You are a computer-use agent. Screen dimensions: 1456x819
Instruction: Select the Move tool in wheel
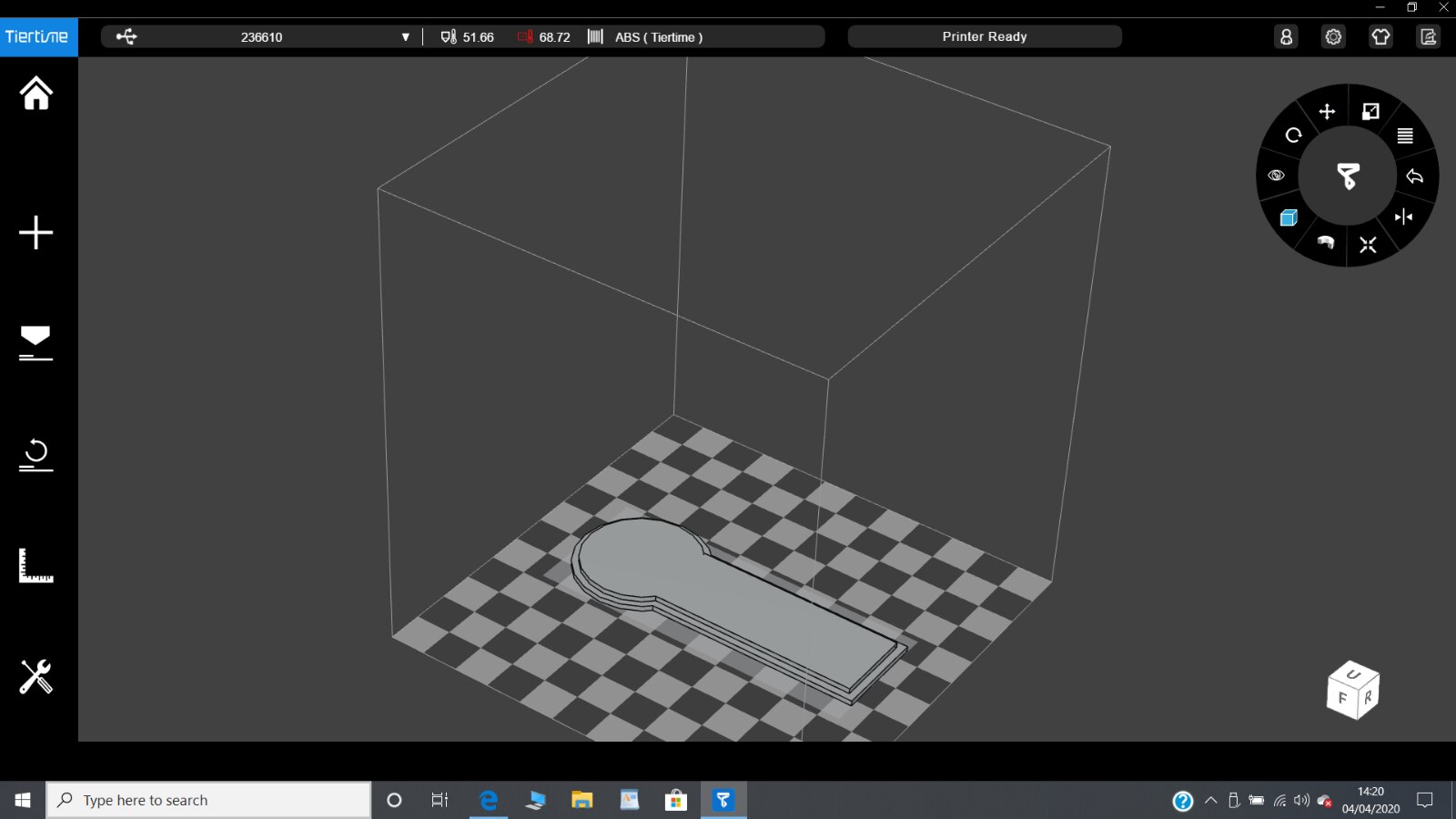pyautogui.click(x=1327, y=111)
